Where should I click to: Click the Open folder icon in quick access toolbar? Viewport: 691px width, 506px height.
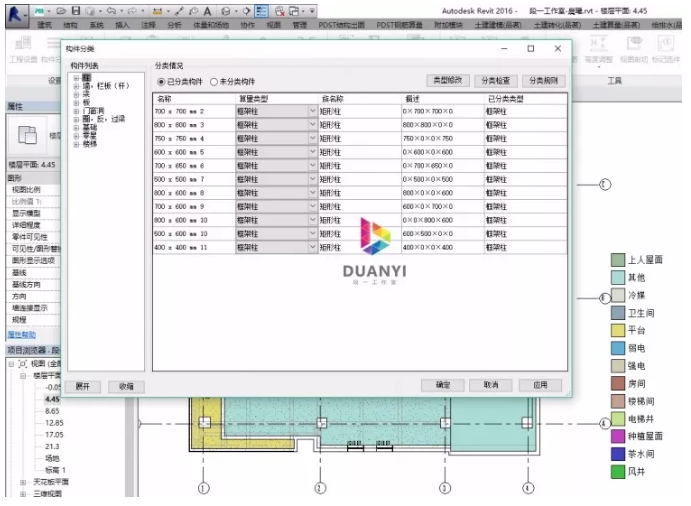pyautogui.click(x=61, y=11)
